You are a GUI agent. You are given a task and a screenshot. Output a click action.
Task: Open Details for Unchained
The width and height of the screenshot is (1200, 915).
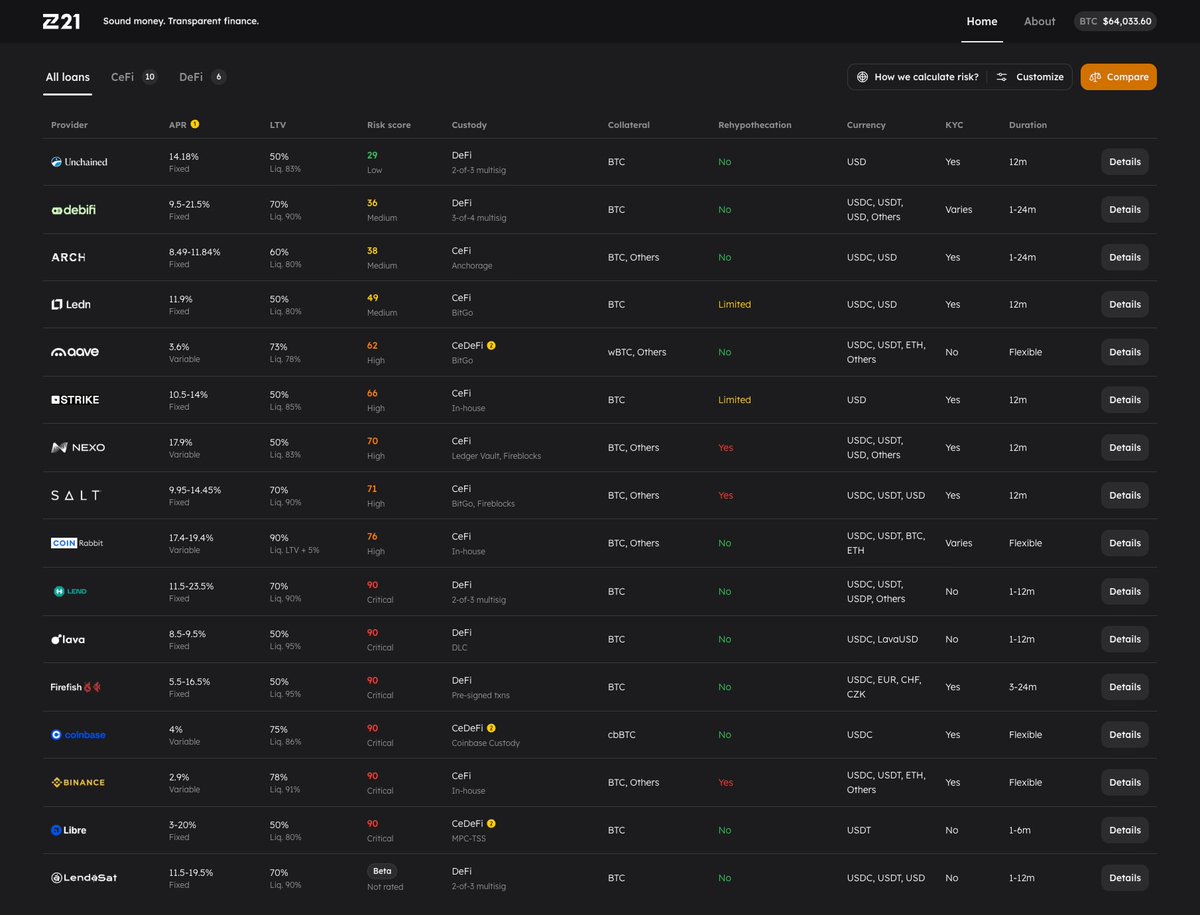pyautogui.click(x=1125, y=162)
